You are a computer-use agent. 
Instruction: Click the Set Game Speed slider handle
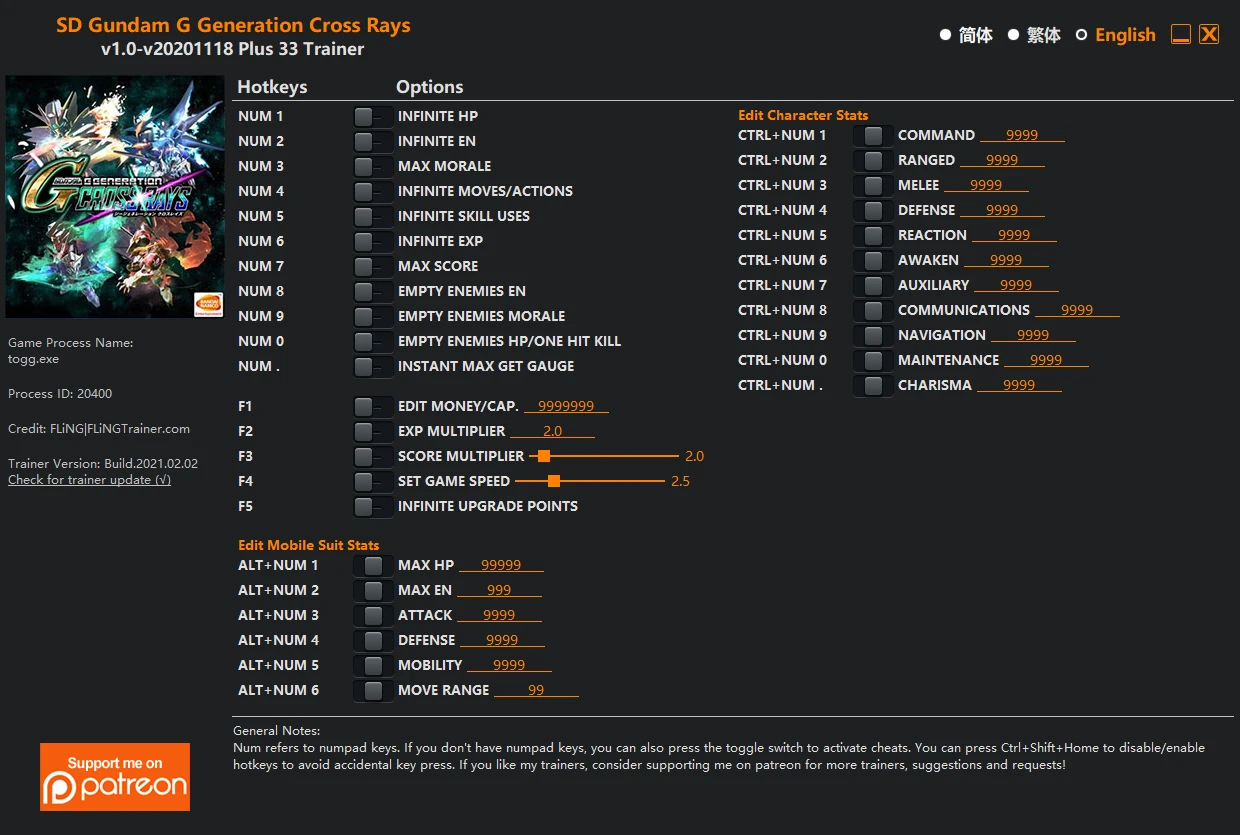pos(554,481)
